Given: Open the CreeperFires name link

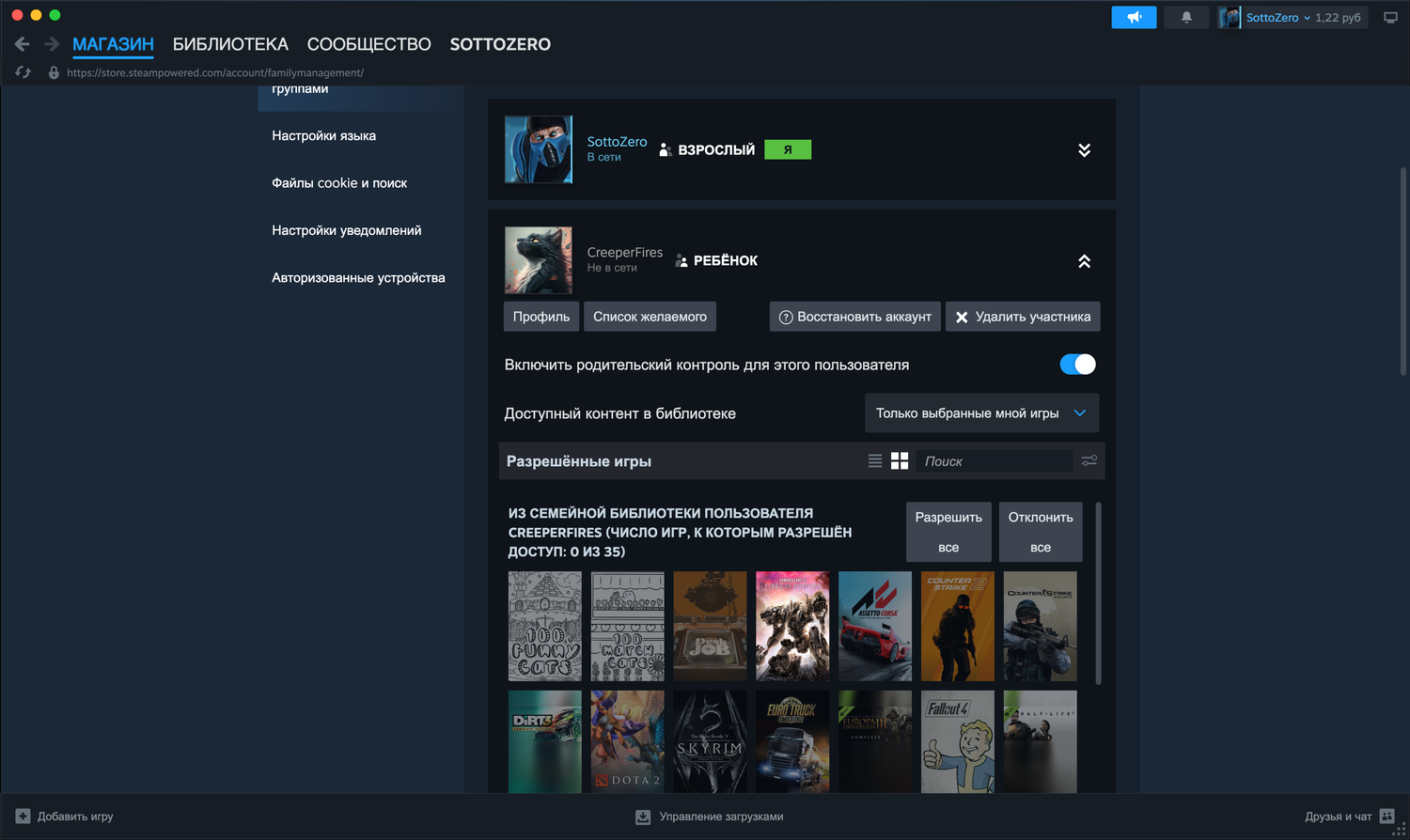Looking at the screenshot, I should pyautogui.click(x=625, y=253).
